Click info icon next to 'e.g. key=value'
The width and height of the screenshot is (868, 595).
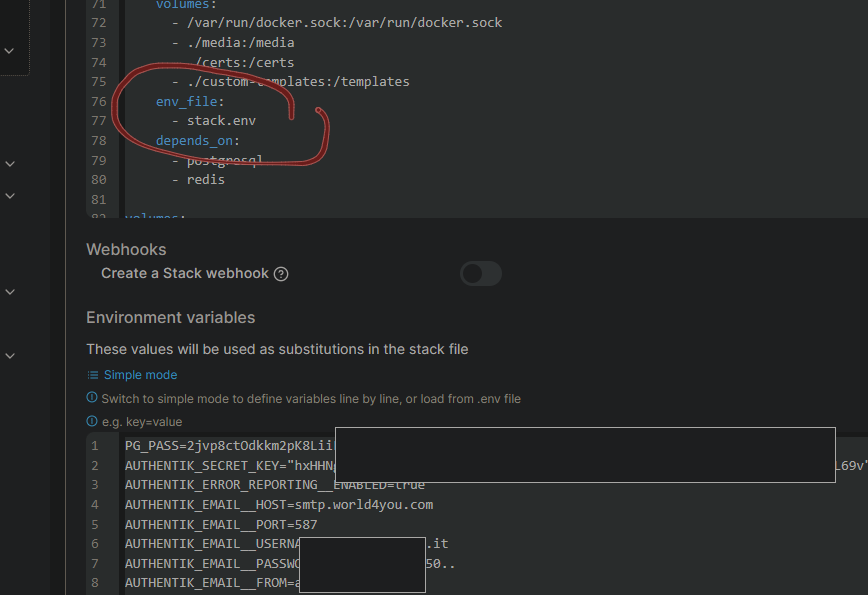pyautogui.click(x=92, y=422)
